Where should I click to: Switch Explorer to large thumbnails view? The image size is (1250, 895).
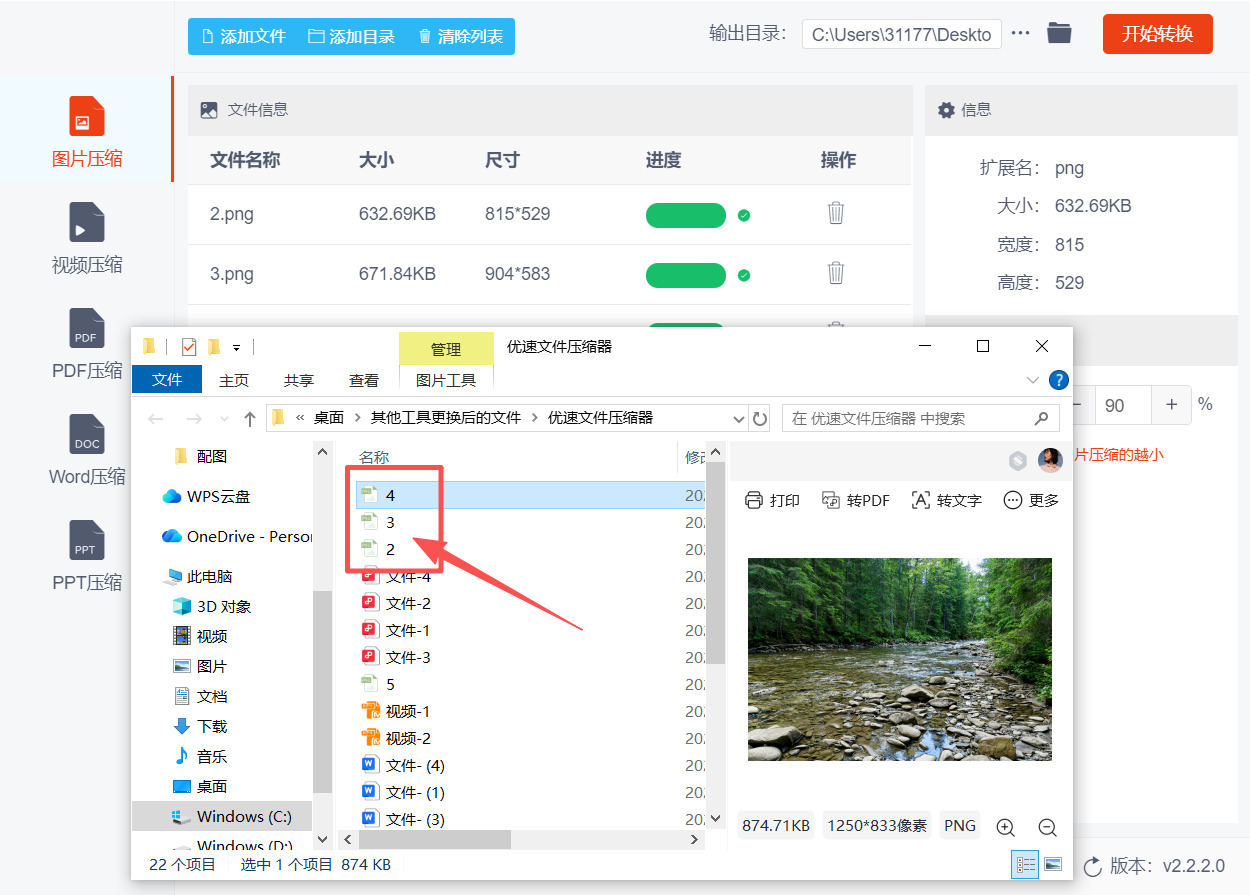[x=1053, y=864]
